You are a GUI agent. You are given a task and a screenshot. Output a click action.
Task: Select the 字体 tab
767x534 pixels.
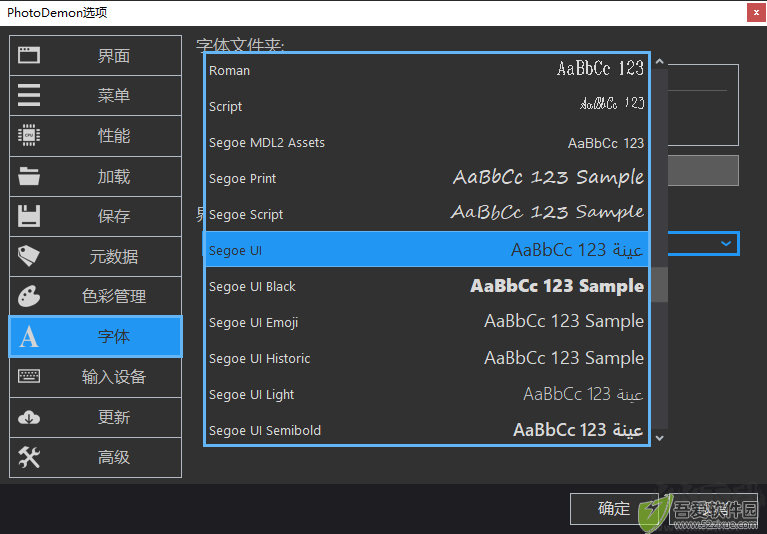click(x=95, y=336)
